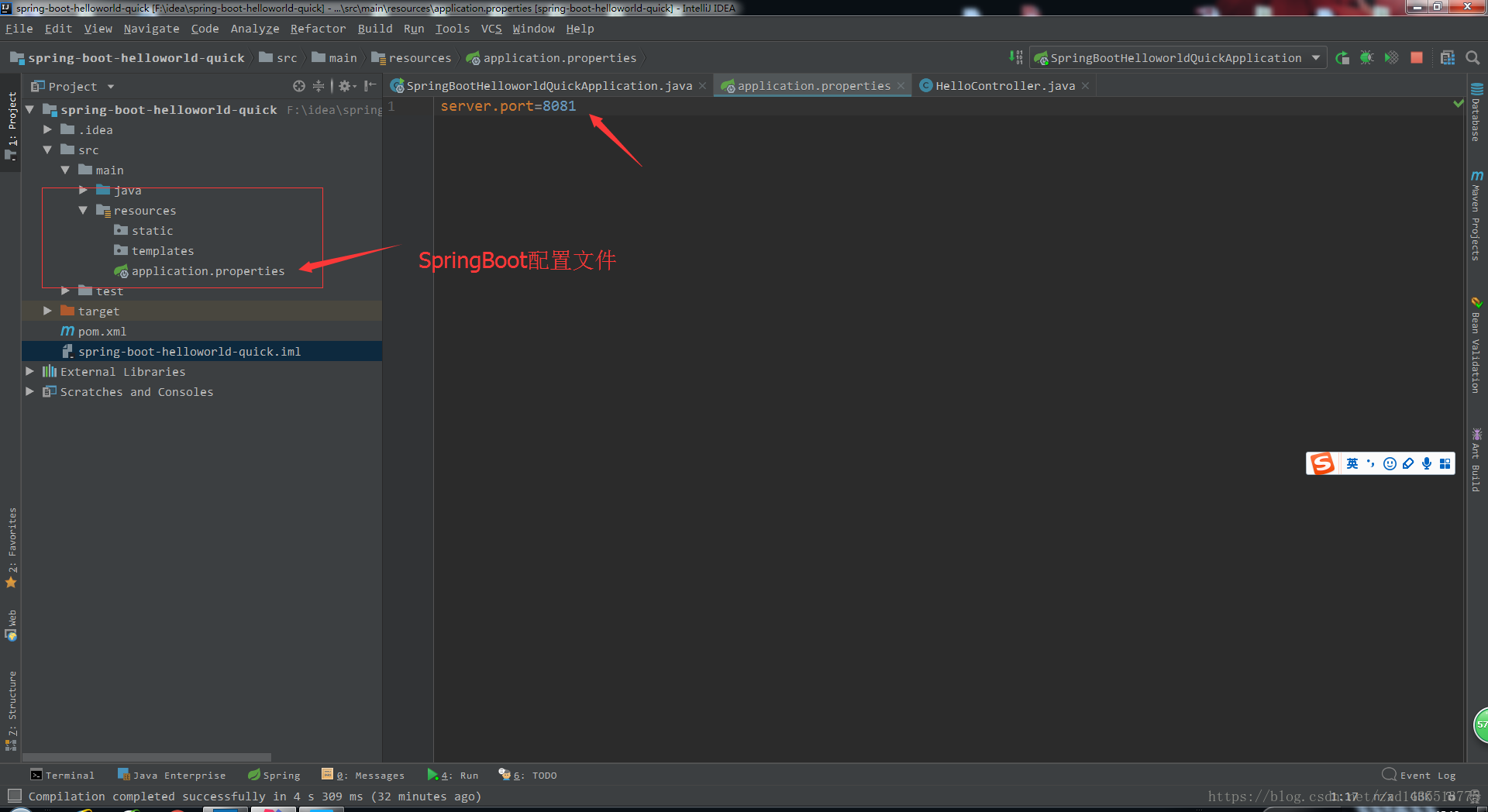
Task: Open Web tool window on left sidebar
Action: coord(12,625)
